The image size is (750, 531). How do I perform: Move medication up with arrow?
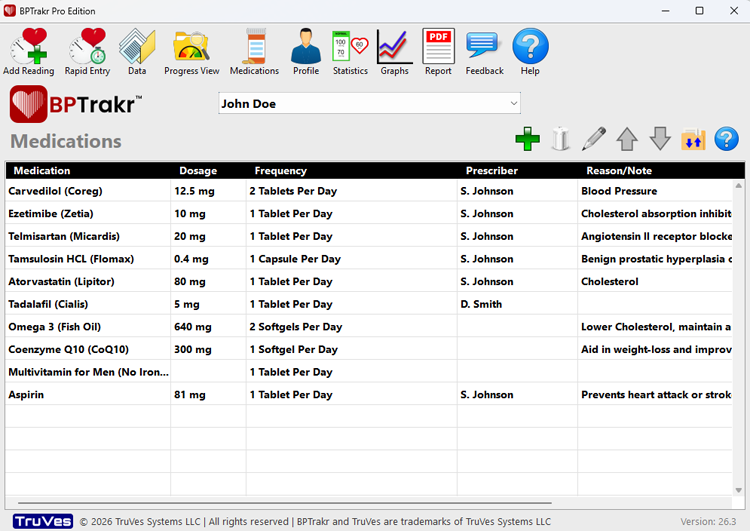(x=627, y=139)
